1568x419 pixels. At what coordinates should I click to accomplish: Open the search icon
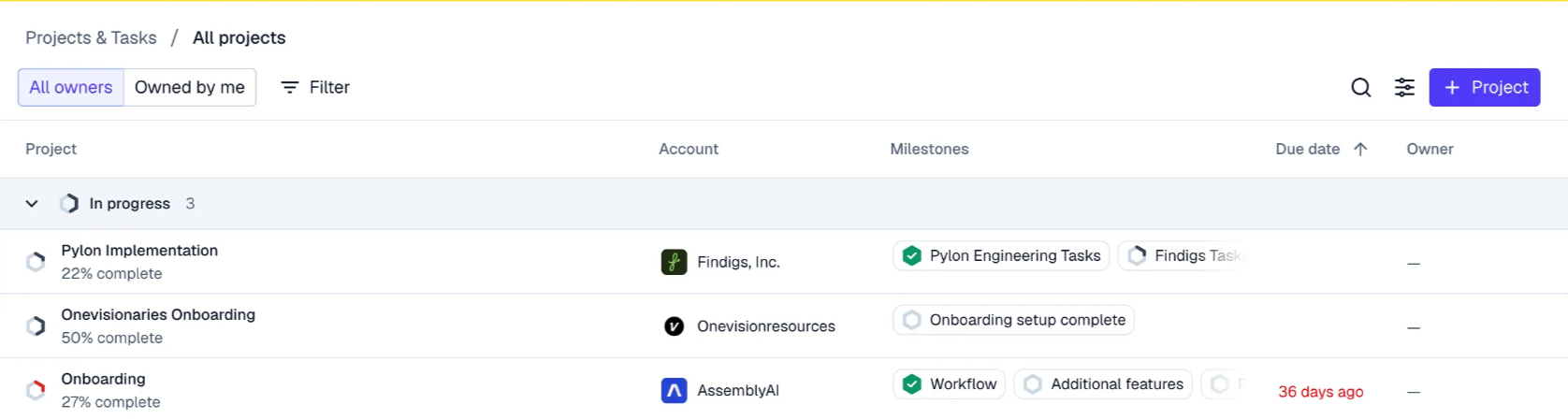coord(1361,88)
